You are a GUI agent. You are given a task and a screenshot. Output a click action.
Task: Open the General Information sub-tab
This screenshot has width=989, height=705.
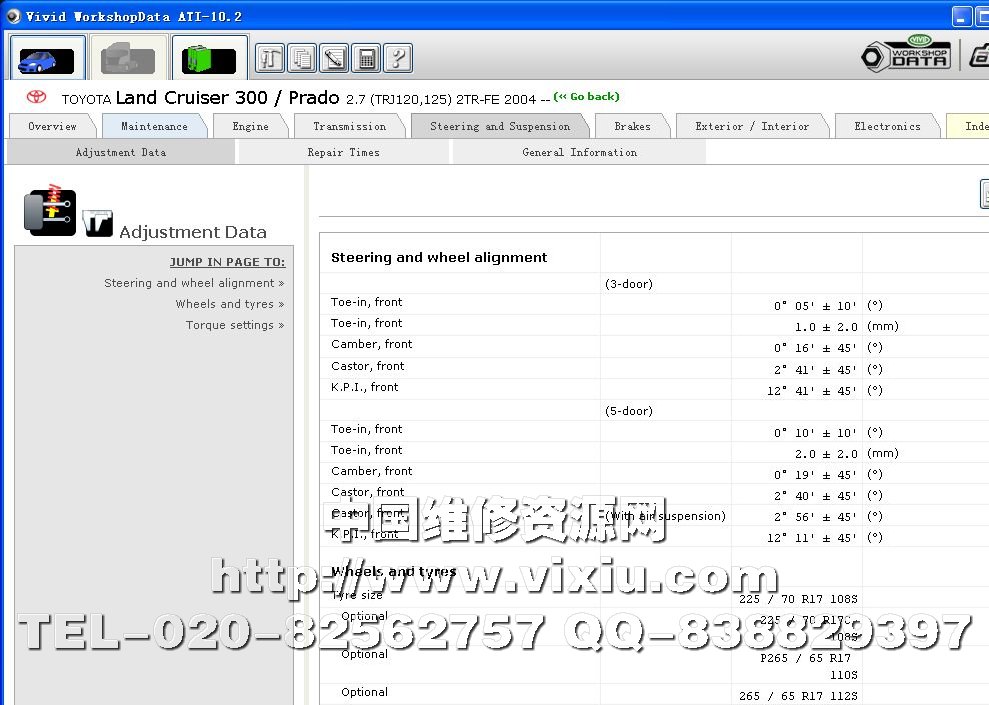pyautogui.click(x=579, y=153)
